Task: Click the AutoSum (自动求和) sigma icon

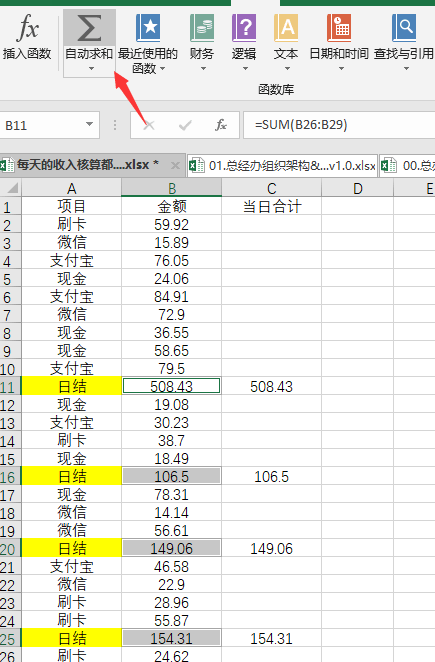Action: [89, 28]
